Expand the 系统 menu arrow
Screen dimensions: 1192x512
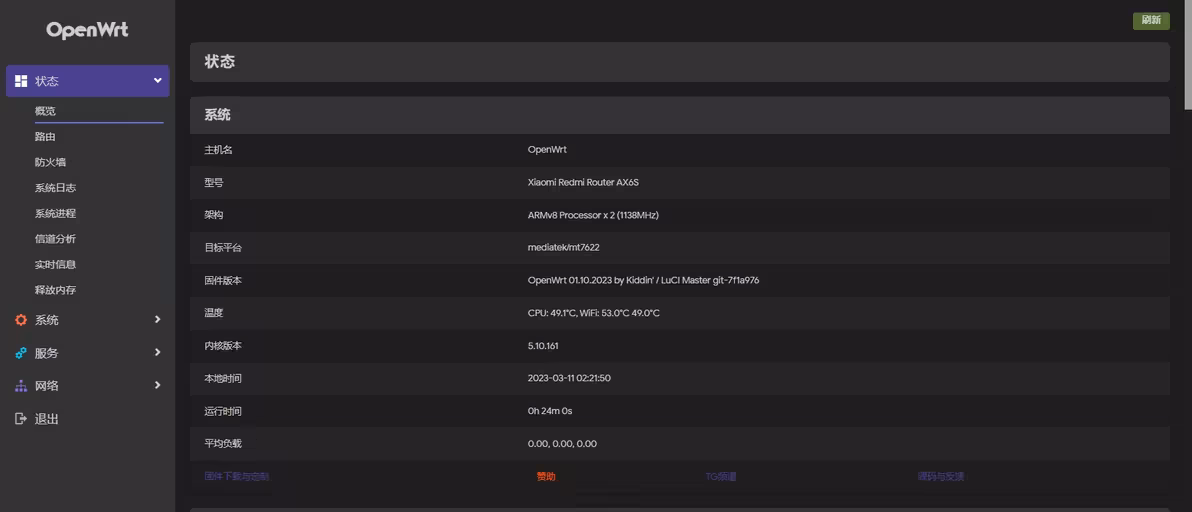click(x=157, y=320)
